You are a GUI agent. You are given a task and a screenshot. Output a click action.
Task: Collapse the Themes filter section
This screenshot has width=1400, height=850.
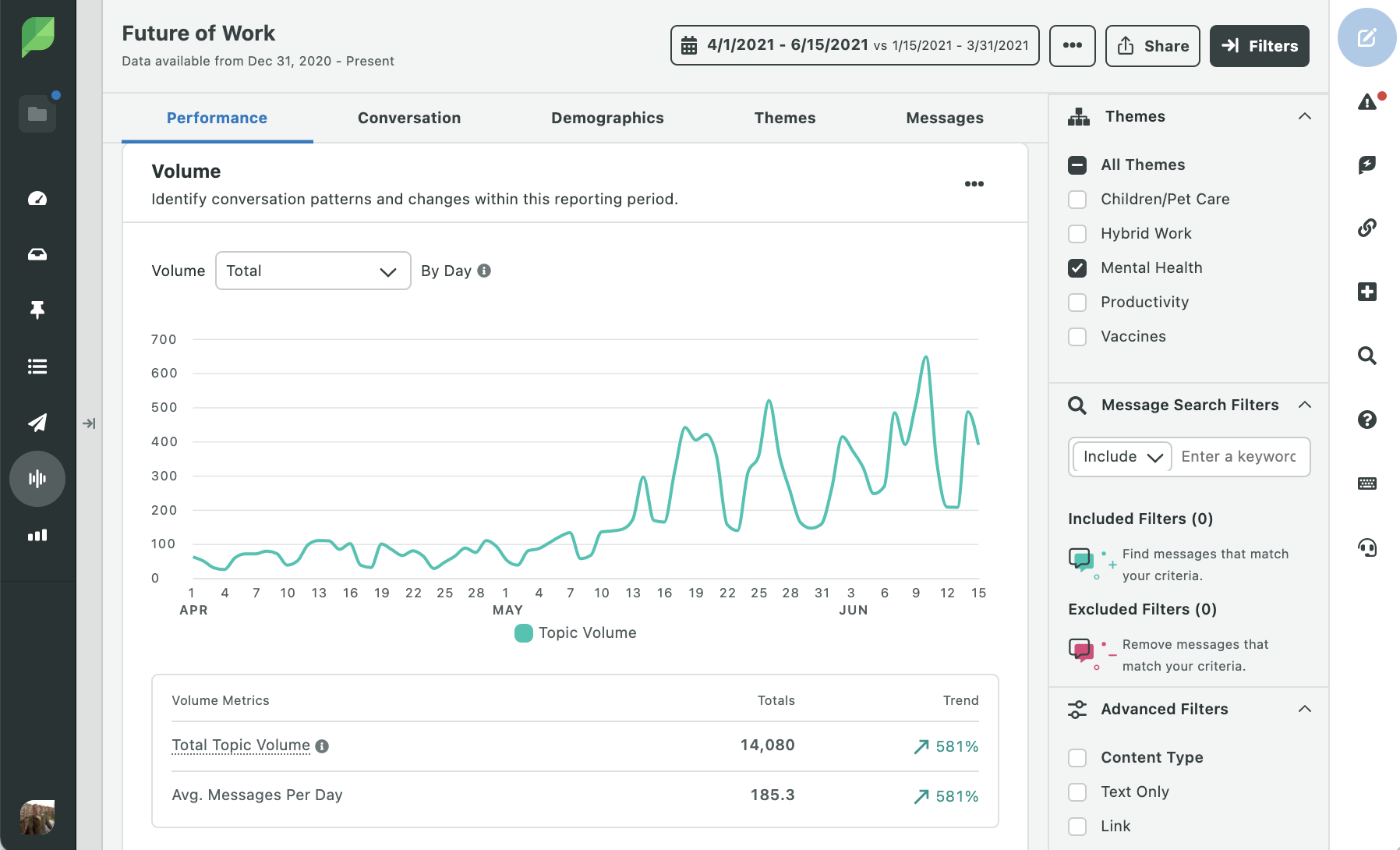click(x=1304, y=117)
